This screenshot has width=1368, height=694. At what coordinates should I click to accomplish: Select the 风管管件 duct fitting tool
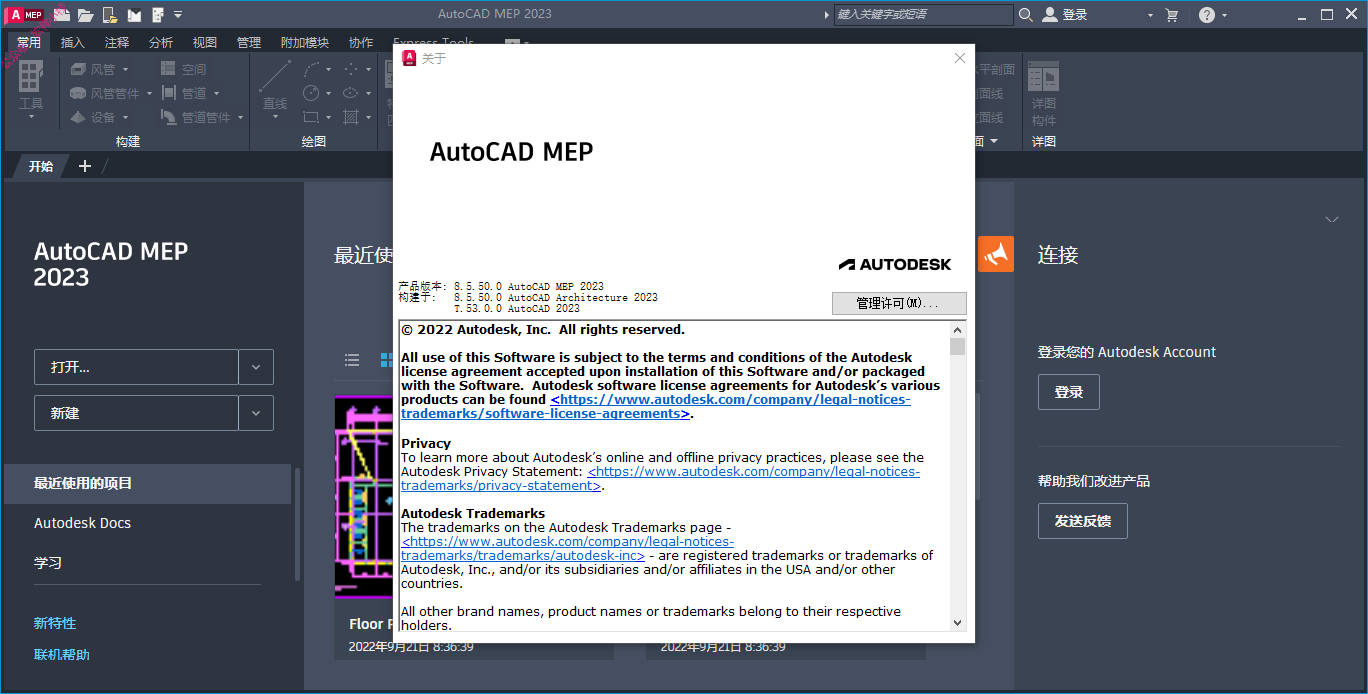tap(104, 93)
